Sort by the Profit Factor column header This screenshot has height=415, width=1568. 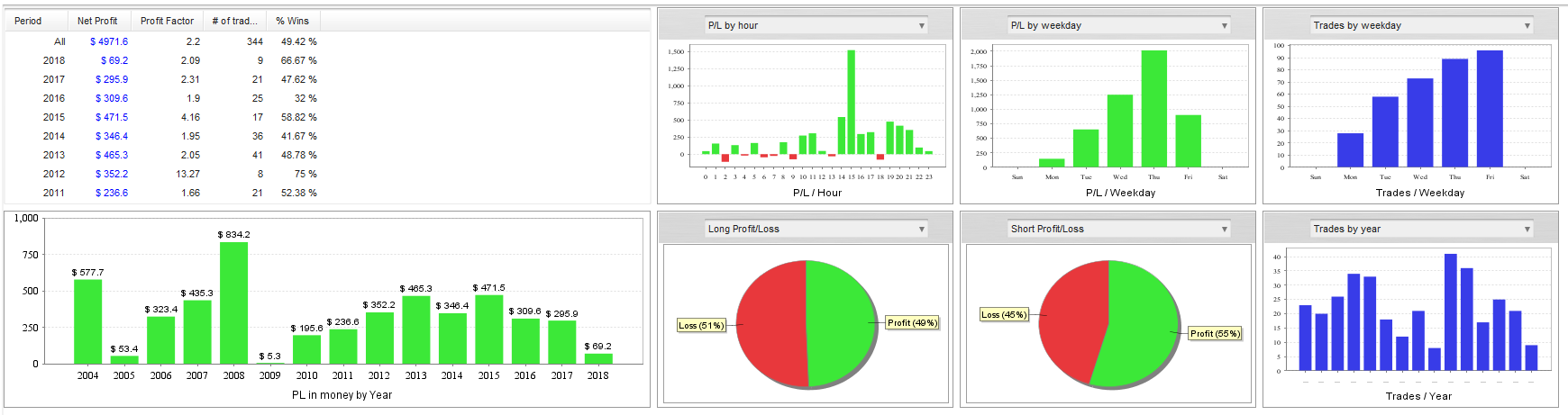167,21
